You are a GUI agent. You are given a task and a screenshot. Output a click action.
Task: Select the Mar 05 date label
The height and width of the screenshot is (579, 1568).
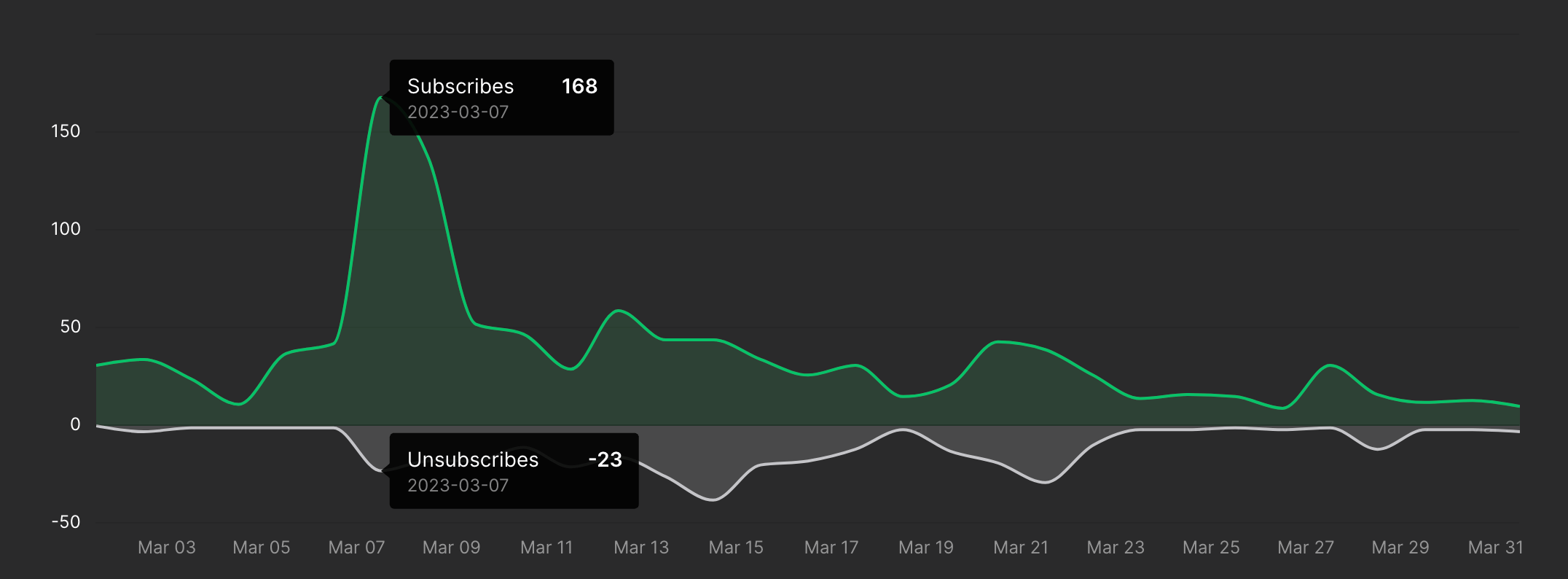tap(262, 548)
